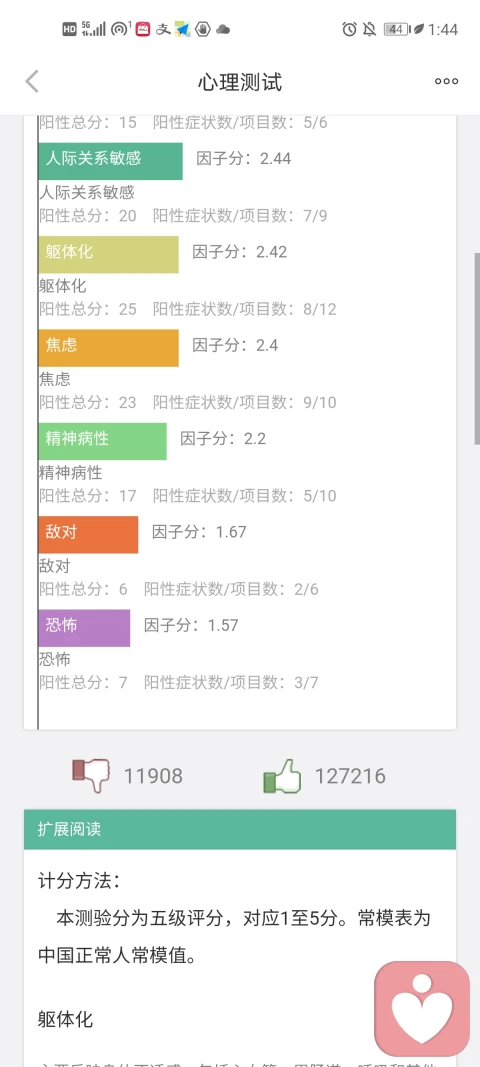Click the vertical scrollbar thumb
Viewport: 480px width, 1067px height.
pos(477,348)
